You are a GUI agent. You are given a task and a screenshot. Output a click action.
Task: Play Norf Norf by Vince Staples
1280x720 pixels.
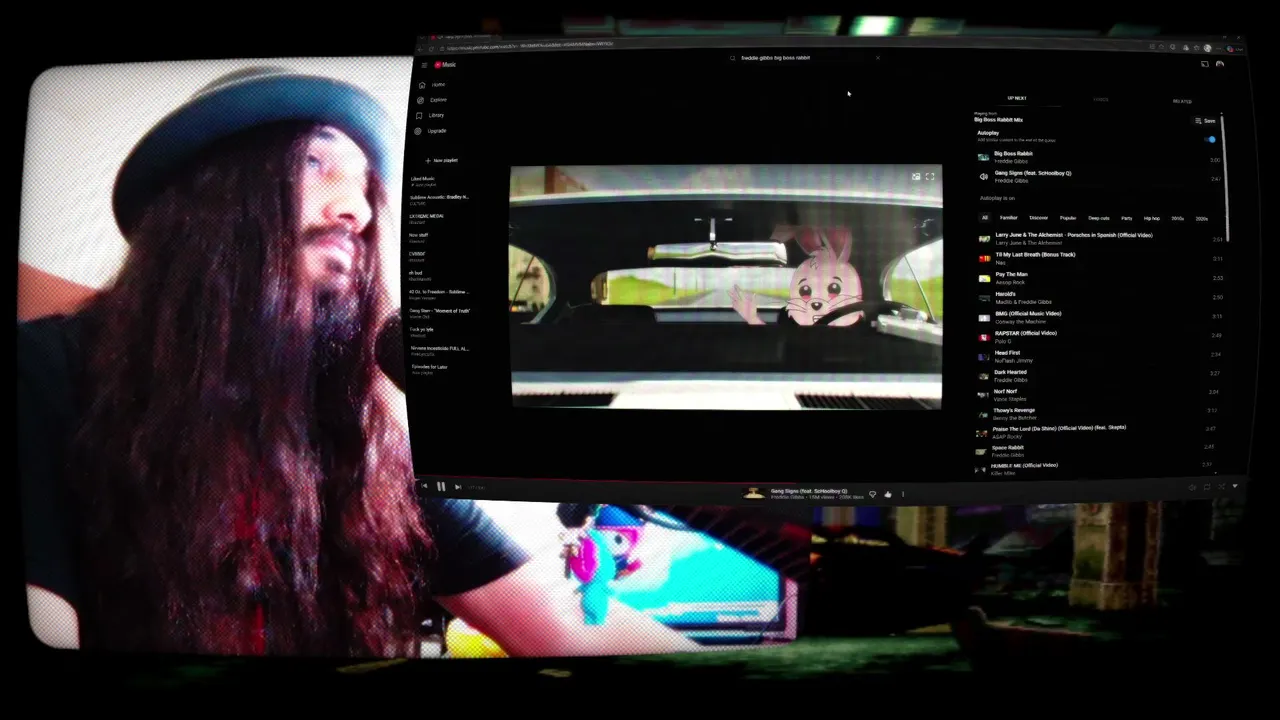click(x=1100, y=395)
